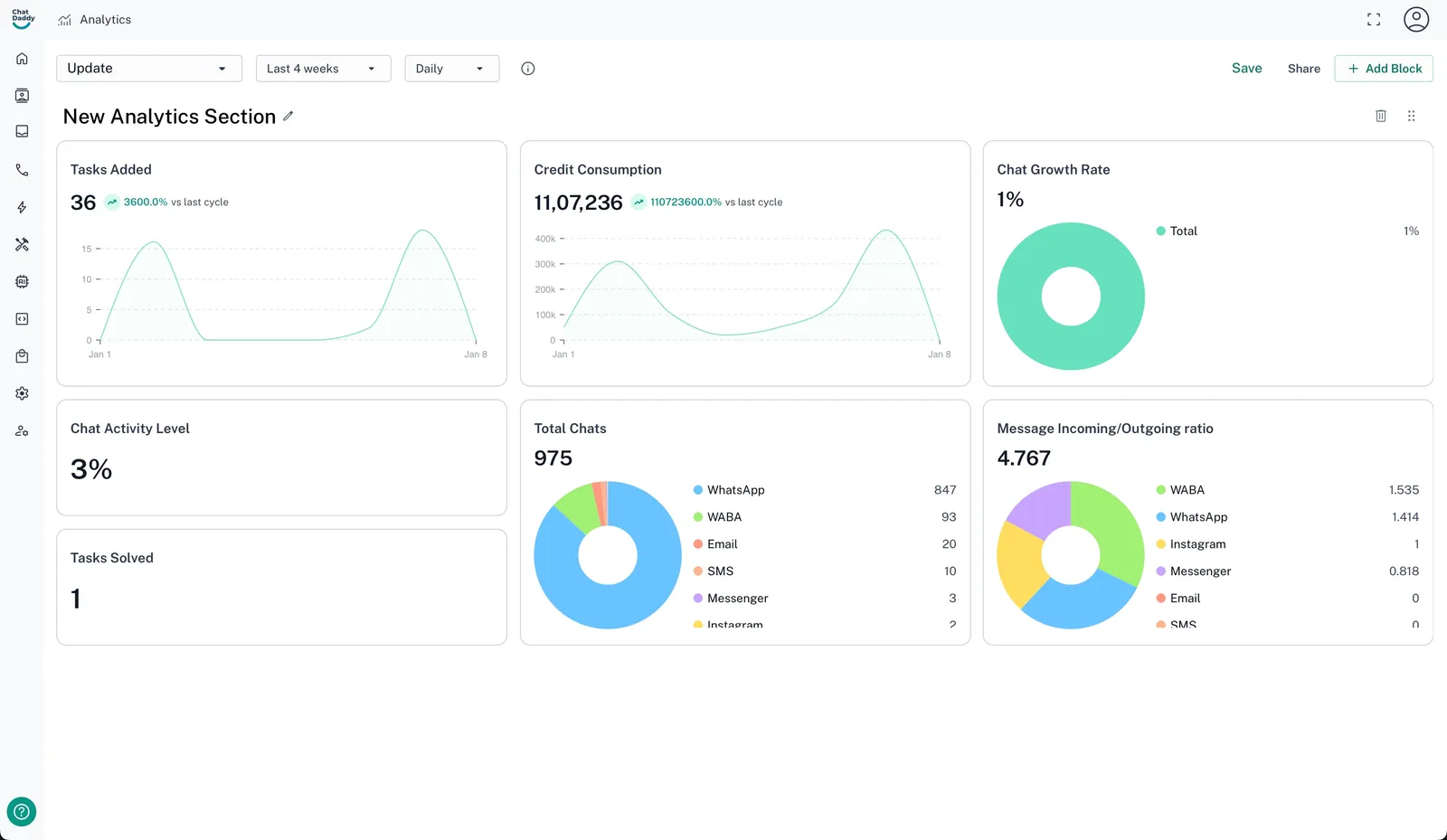Click the Save button

[x=1246, y=69]
